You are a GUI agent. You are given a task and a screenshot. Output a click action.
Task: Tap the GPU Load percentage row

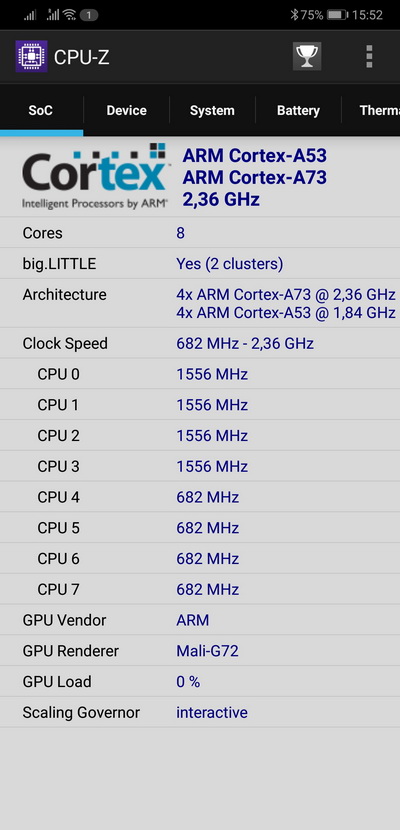point(200,682)
